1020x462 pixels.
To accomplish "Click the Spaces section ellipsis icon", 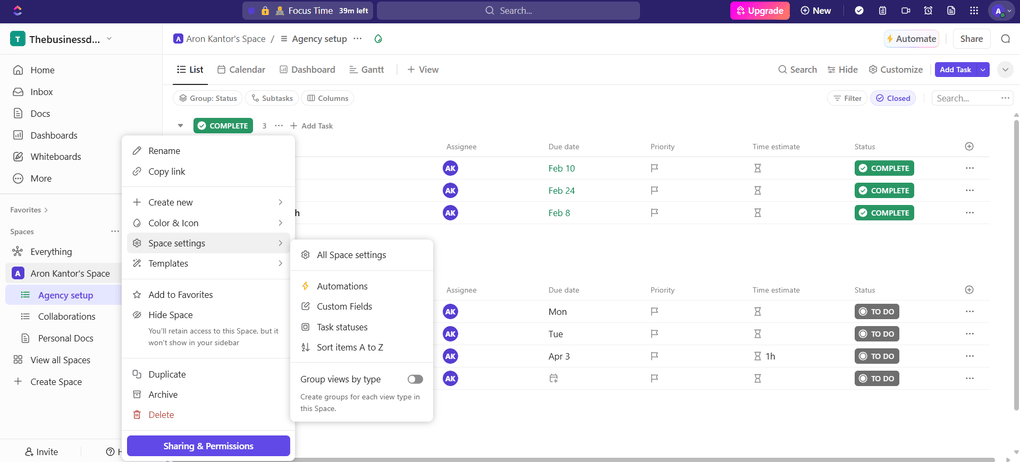I will pos(115,231).
